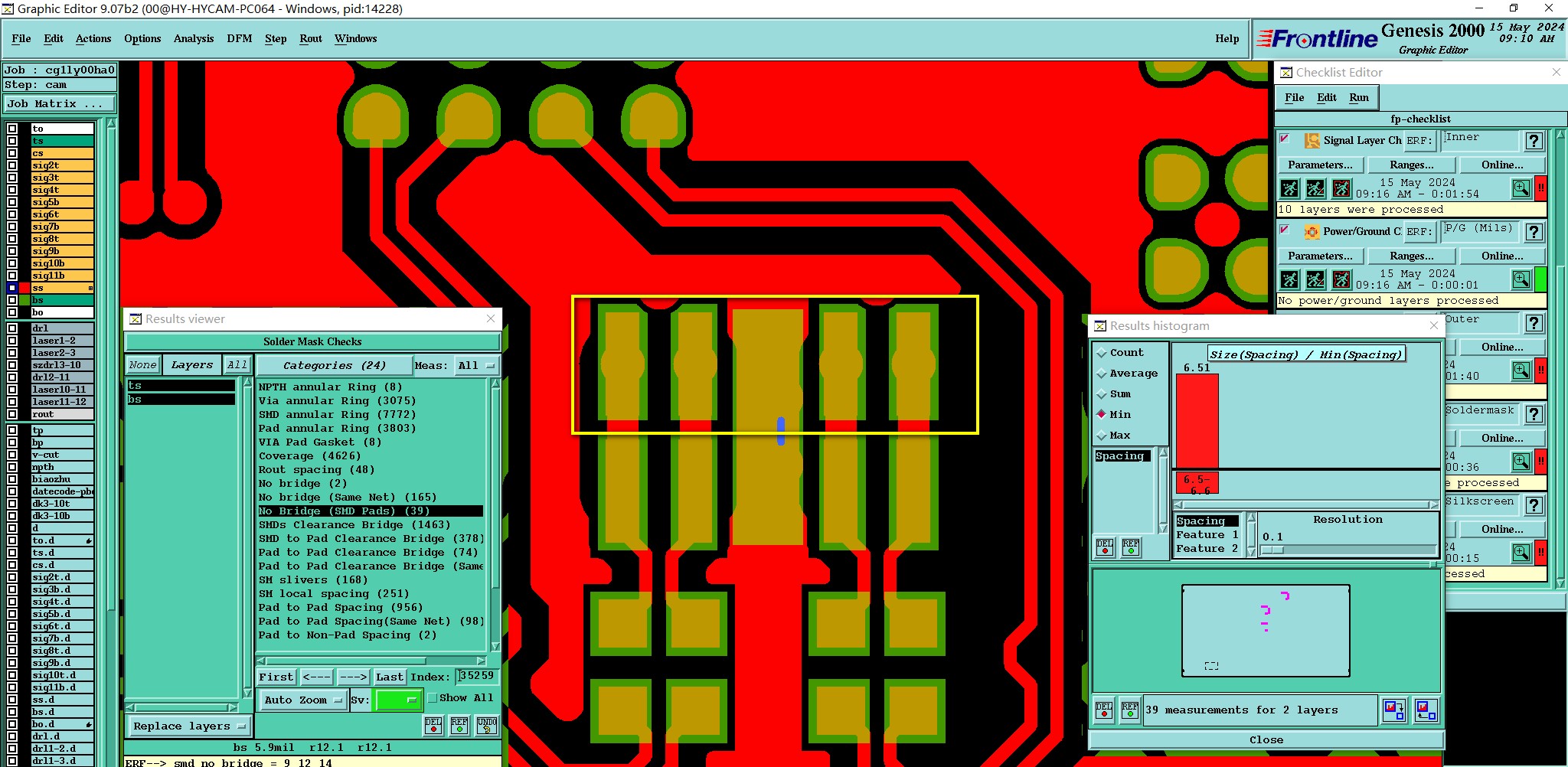Select the Average radio button in histogram
This screenshot has height=767, width=1568.
click(1102, 374)
